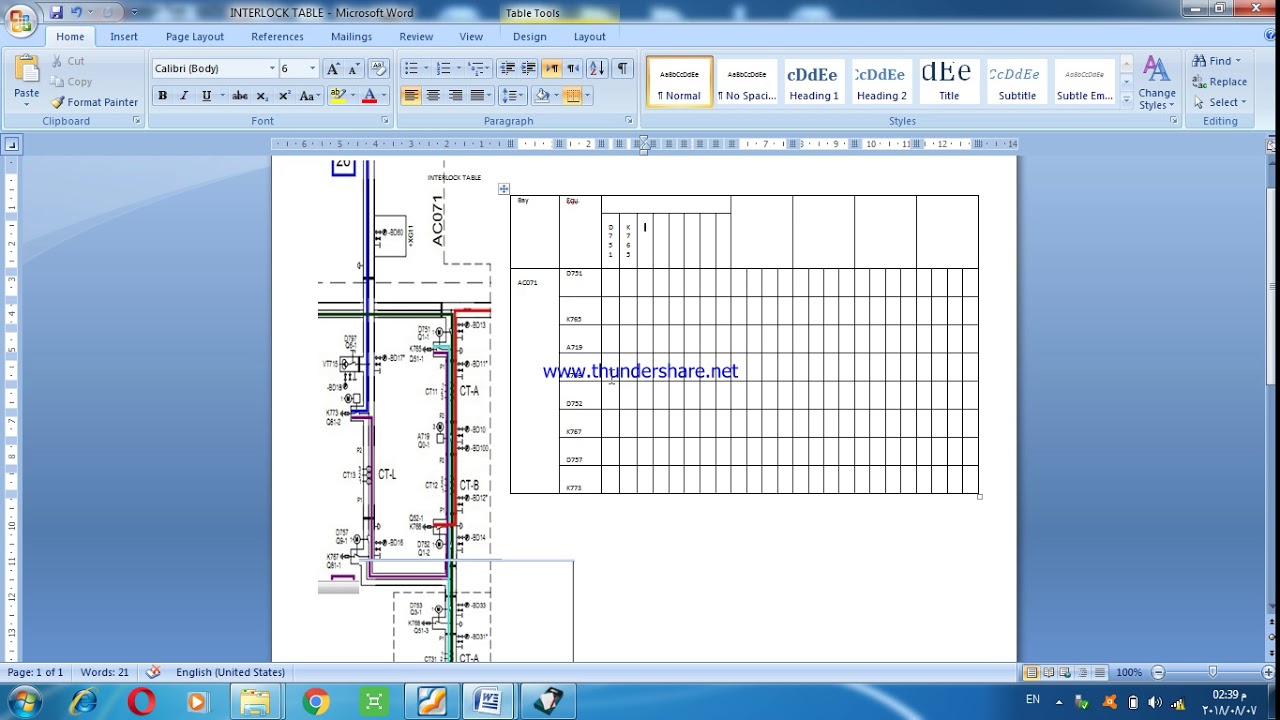The width and height of the screenshot is (1280, 720).
Task: Switch to the Insert ribbon tab
Action: pyautogui.click(x=124, y=37)
